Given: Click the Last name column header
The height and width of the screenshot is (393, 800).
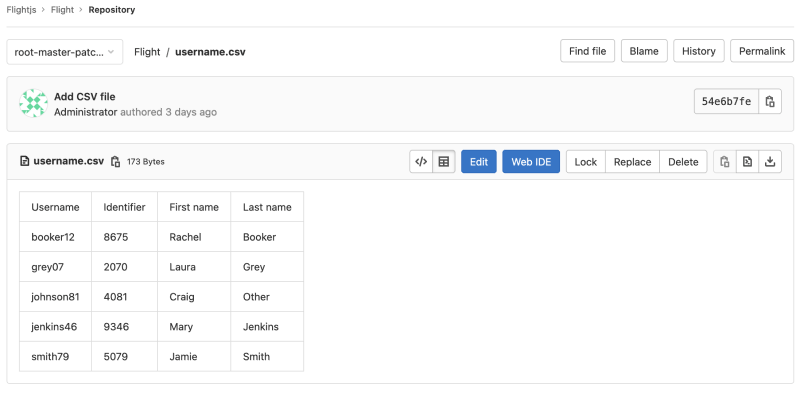Looking at the screenshot, I should pos(267,207).
